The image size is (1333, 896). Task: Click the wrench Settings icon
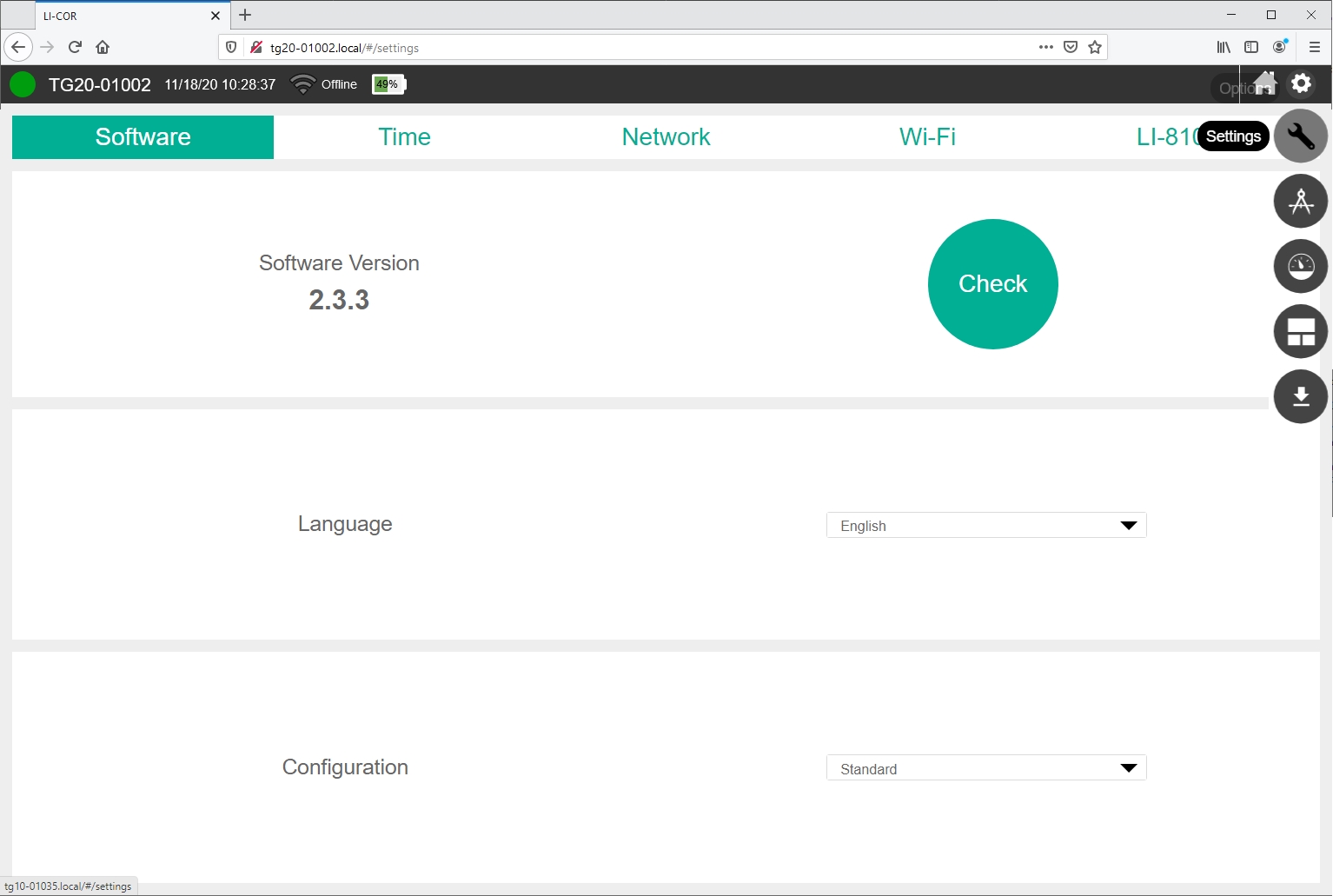pos(1300,136)
